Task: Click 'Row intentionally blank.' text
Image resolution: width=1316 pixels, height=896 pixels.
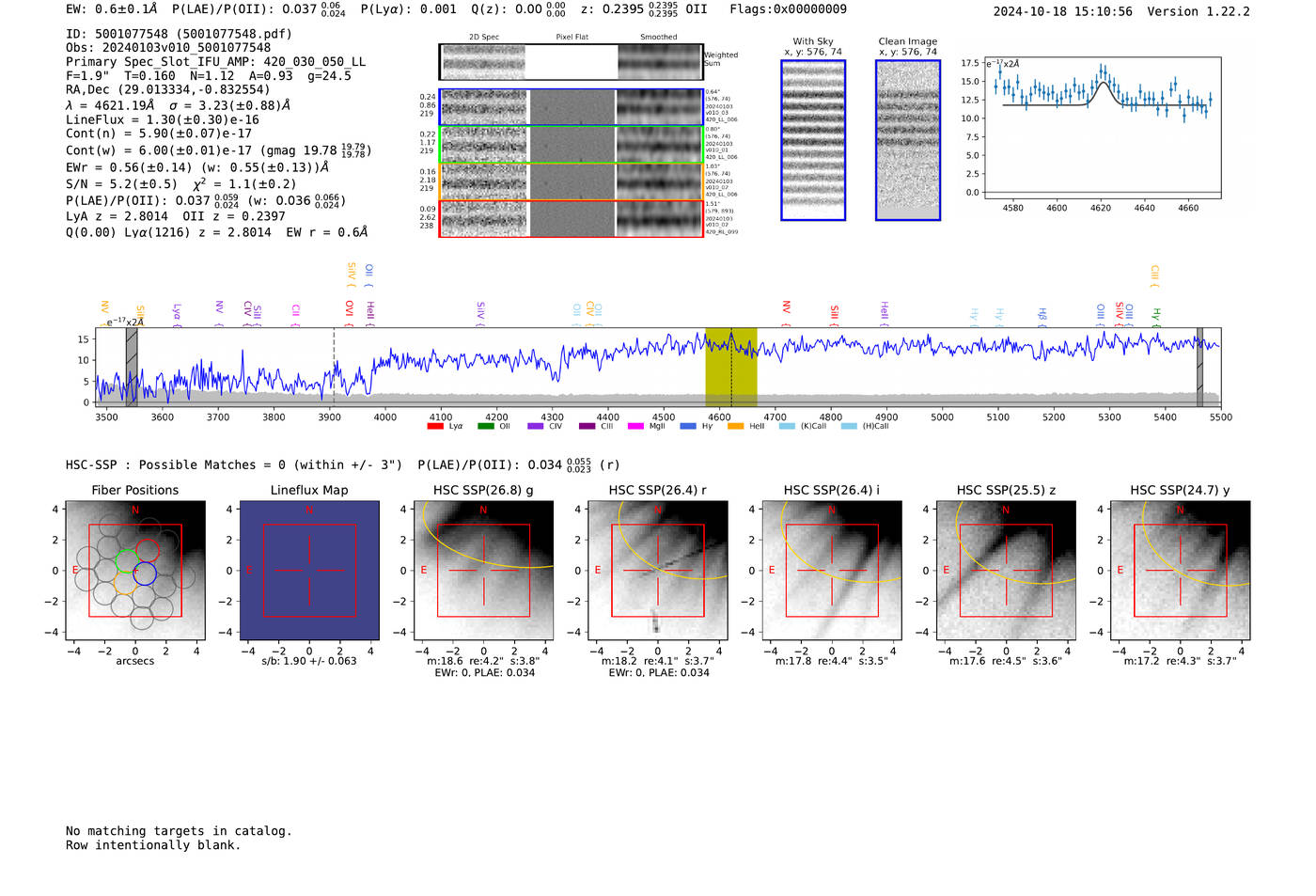Action: tap(153, 845)
